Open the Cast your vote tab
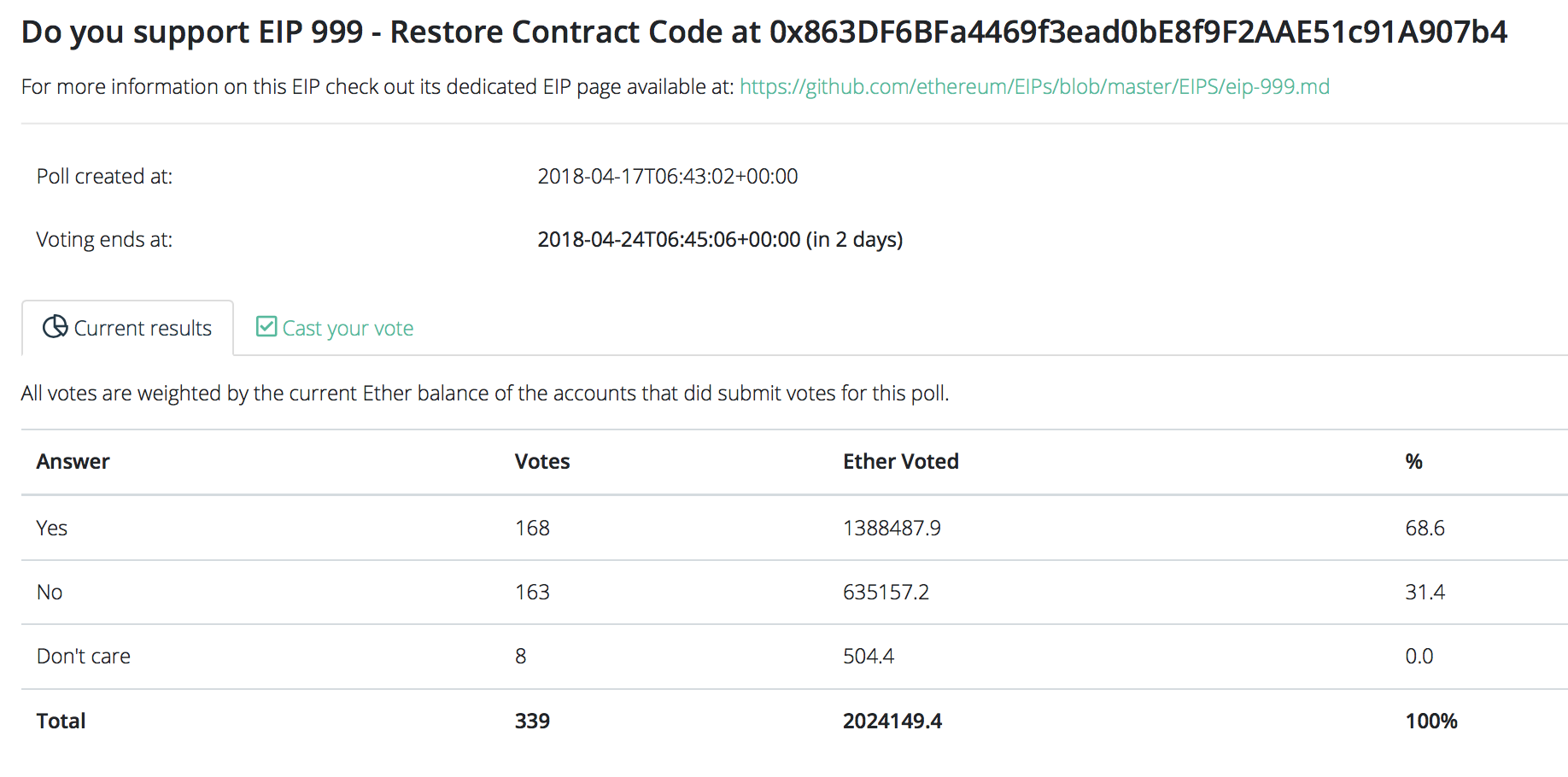Image resolution: width=1568 pixels, height=777 pixels. coord(335,328)
